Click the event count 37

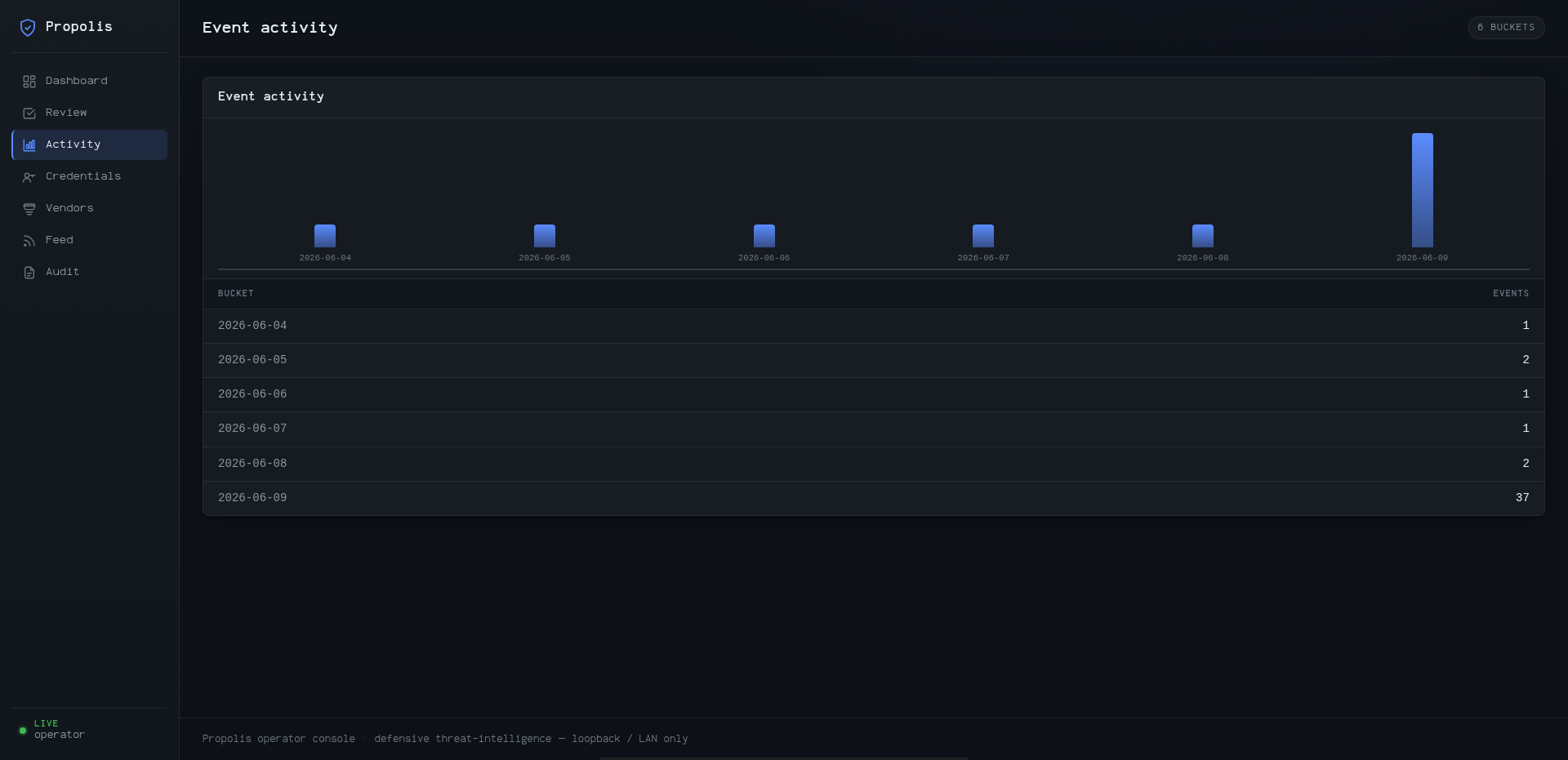pos(1522,498)
